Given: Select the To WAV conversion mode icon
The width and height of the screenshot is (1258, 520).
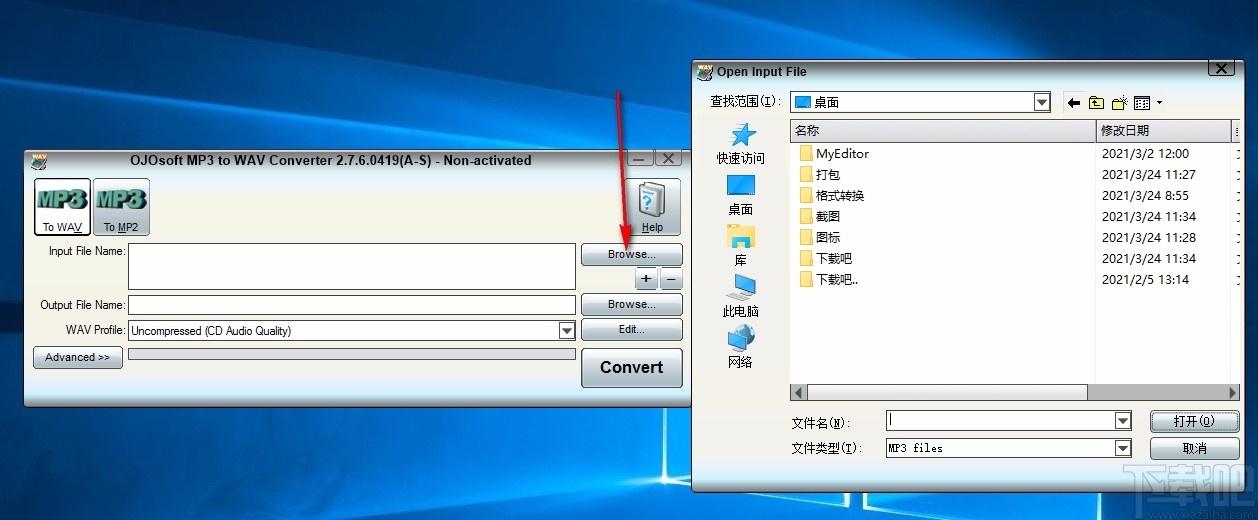Looking at the screenshot, I should (62, 207).
